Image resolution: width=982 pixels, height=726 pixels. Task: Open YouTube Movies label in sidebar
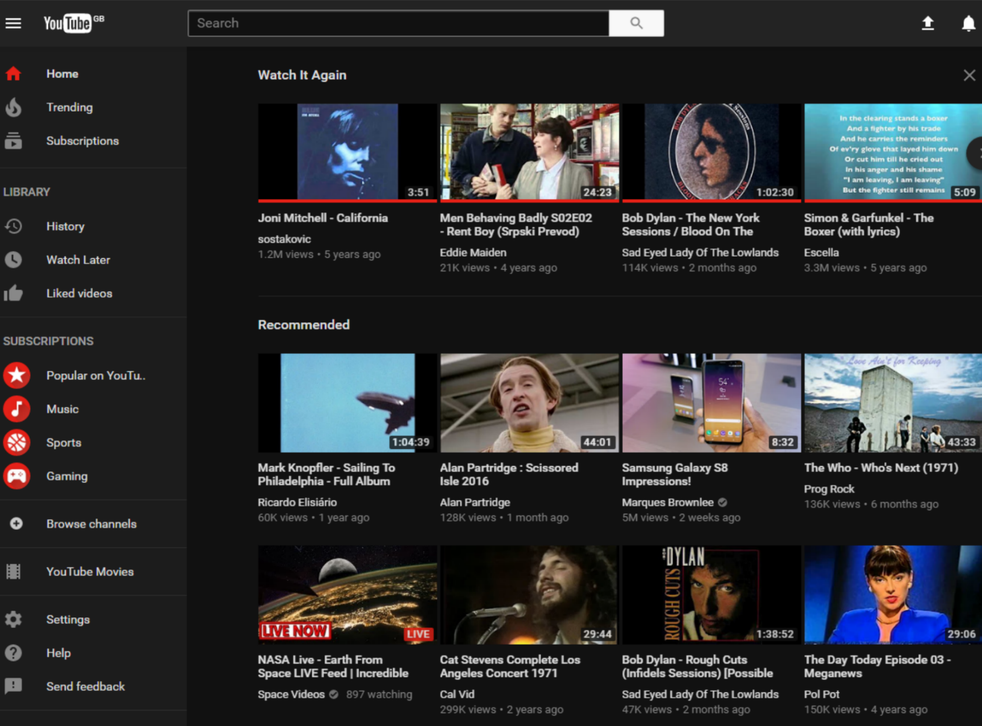pos(90,571)
